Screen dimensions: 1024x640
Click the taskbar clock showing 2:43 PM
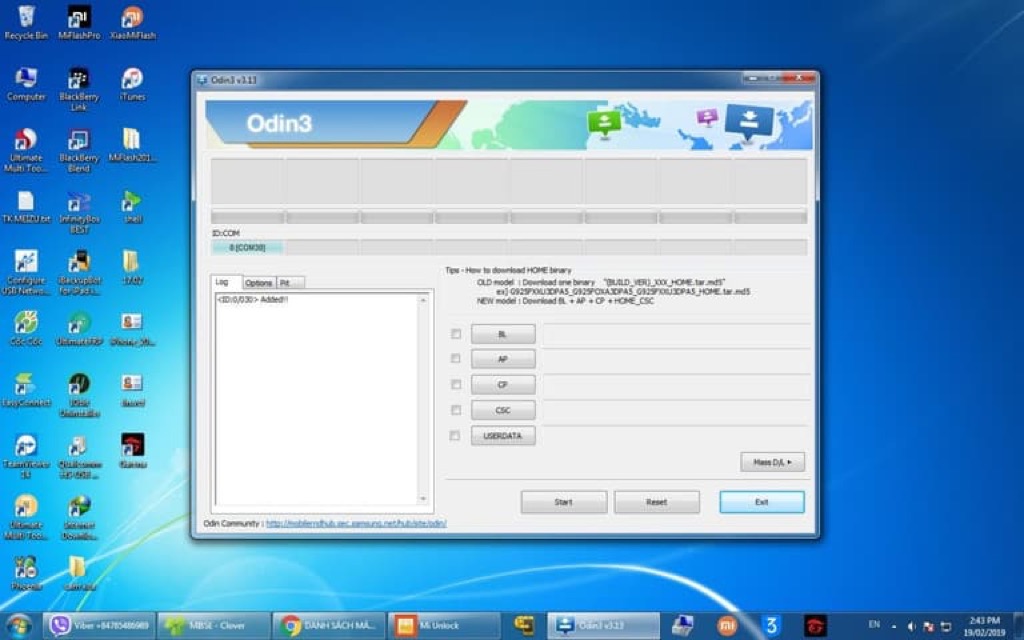tap(984, 626)
